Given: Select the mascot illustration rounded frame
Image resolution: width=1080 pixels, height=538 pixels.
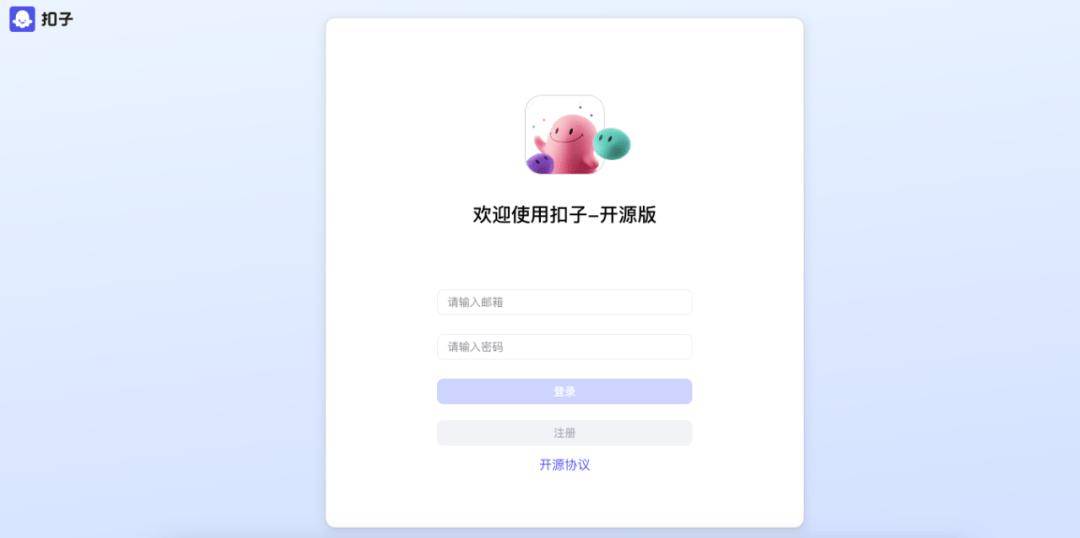Looking at the screenshot, I should tap(565, 134).
